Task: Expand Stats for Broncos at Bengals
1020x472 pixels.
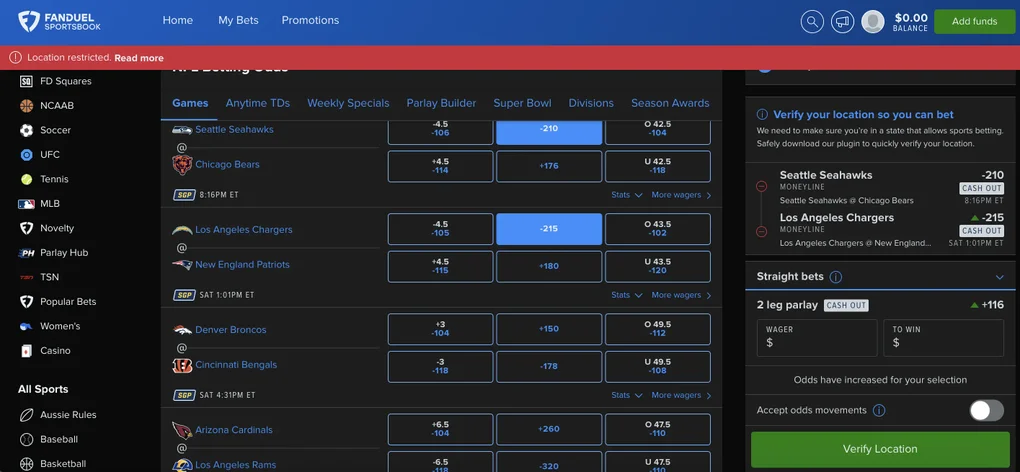Action: coord(626,395)
